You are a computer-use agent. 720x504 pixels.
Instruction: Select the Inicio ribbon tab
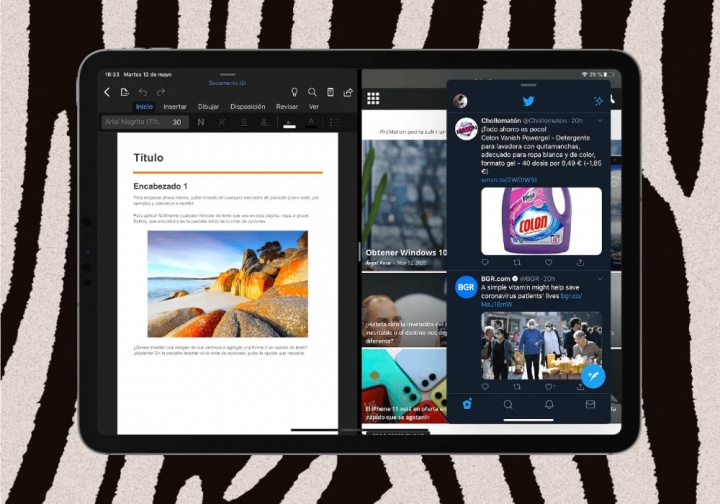[144, 106]
